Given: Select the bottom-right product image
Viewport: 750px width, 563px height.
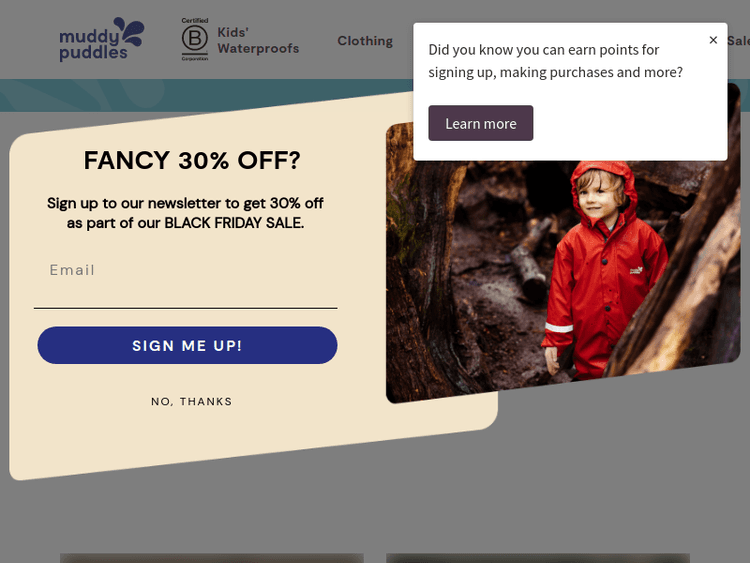Looking at the screenshot, I should click(x=538, y=558).
